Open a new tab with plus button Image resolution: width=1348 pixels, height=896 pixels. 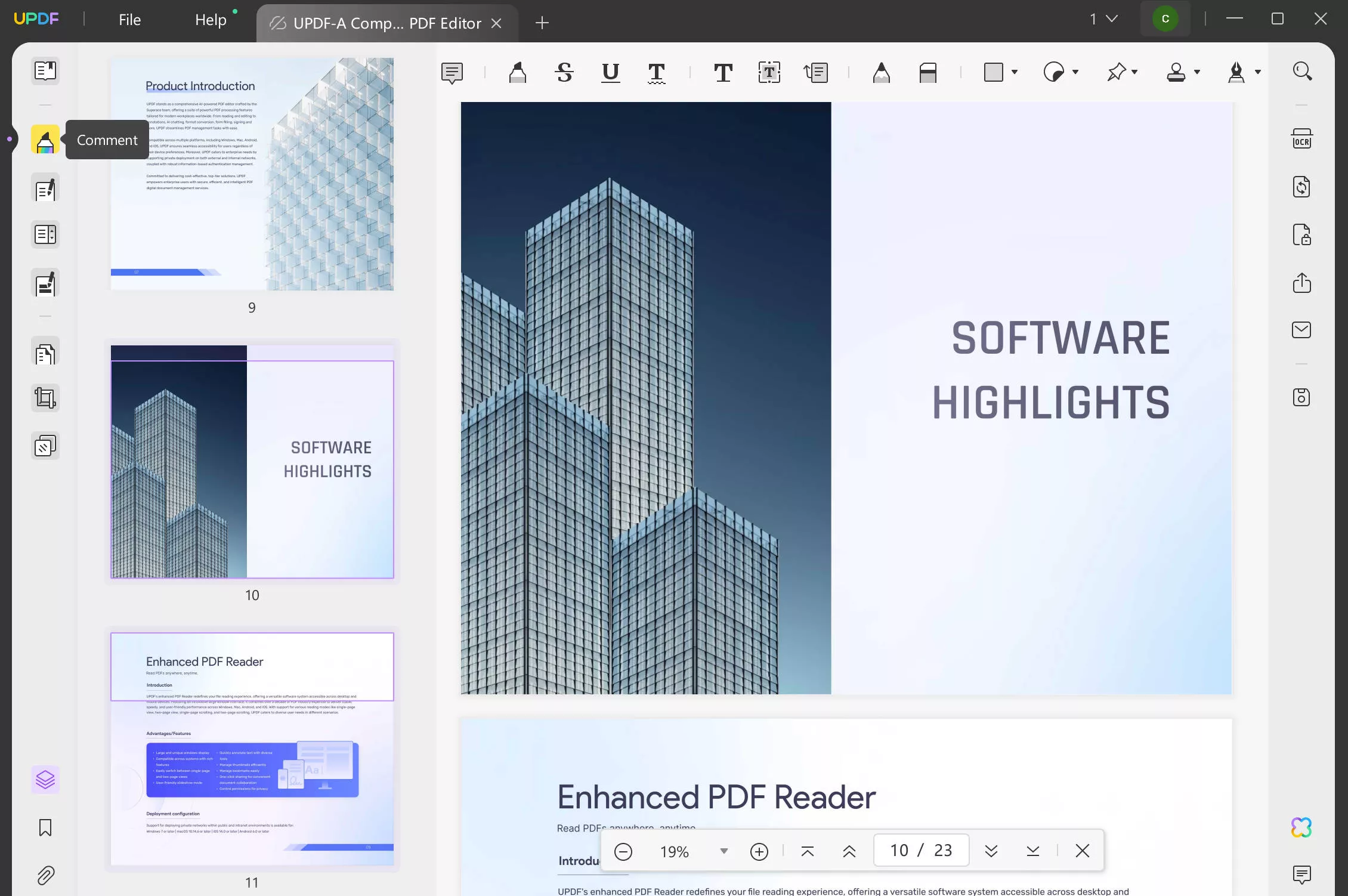coord(542,23)
